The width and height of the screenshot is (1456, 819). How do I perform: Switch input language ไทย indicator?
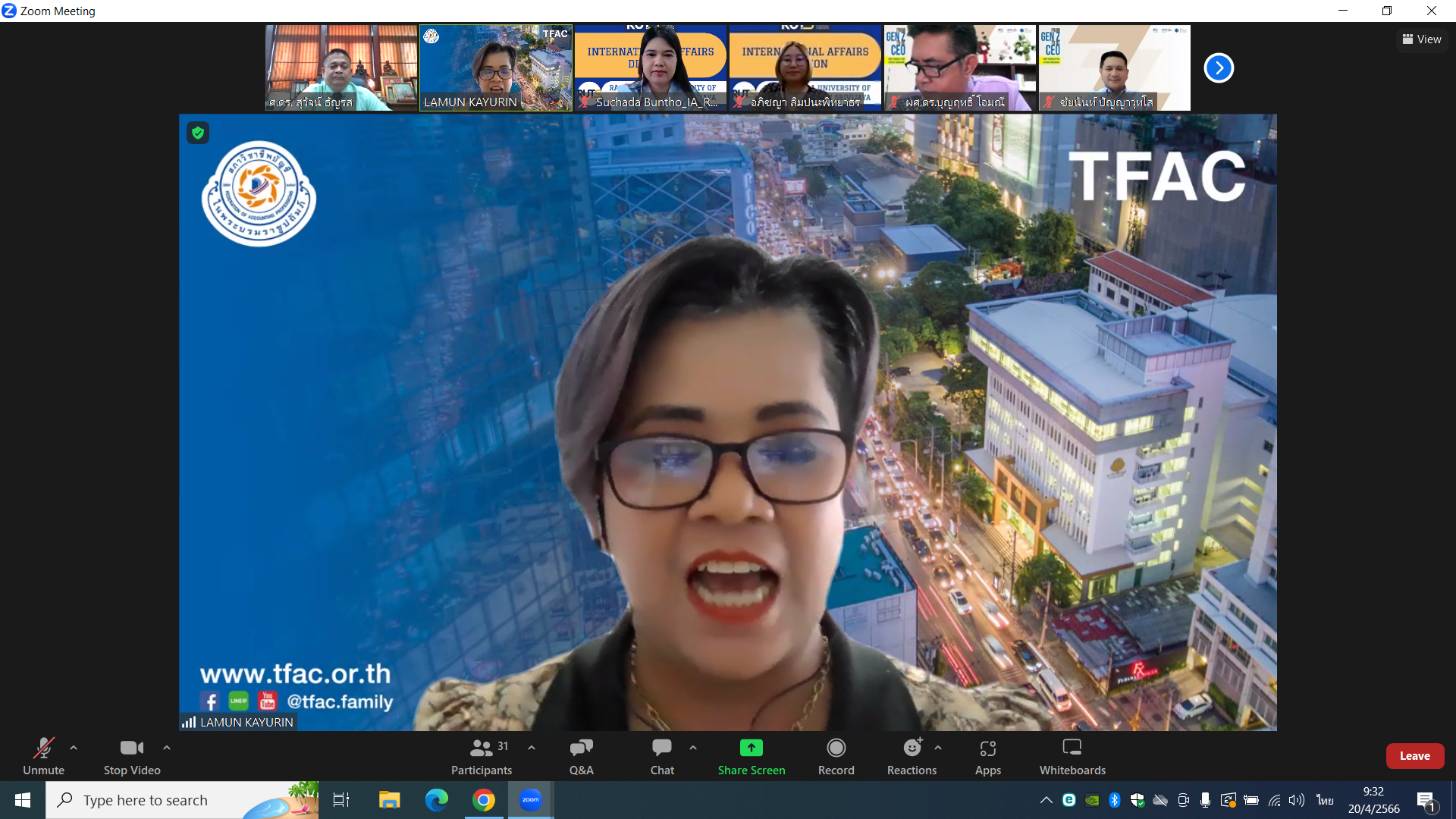pos(1326,800)
